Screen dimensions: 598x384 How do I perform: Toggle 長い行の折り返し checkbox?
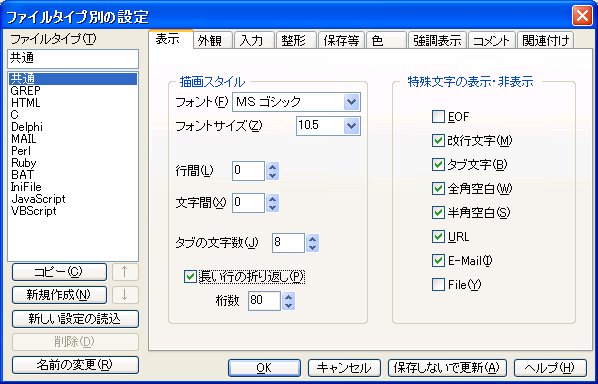point(190,276)
